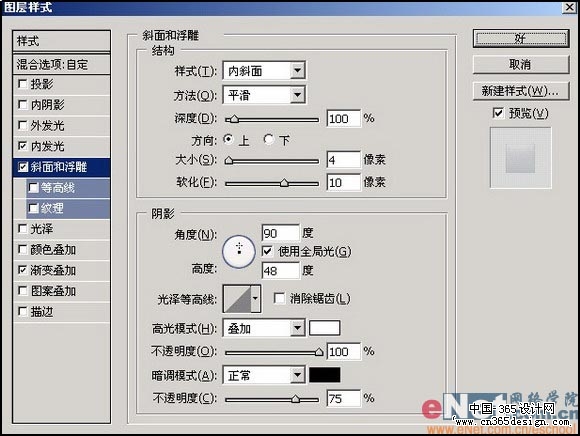Viewport: 580px width, 436px height.
Task: Expand the 高光模式 highlight mode dropdown
Action: pyautogui.click(x=264, y=328)
